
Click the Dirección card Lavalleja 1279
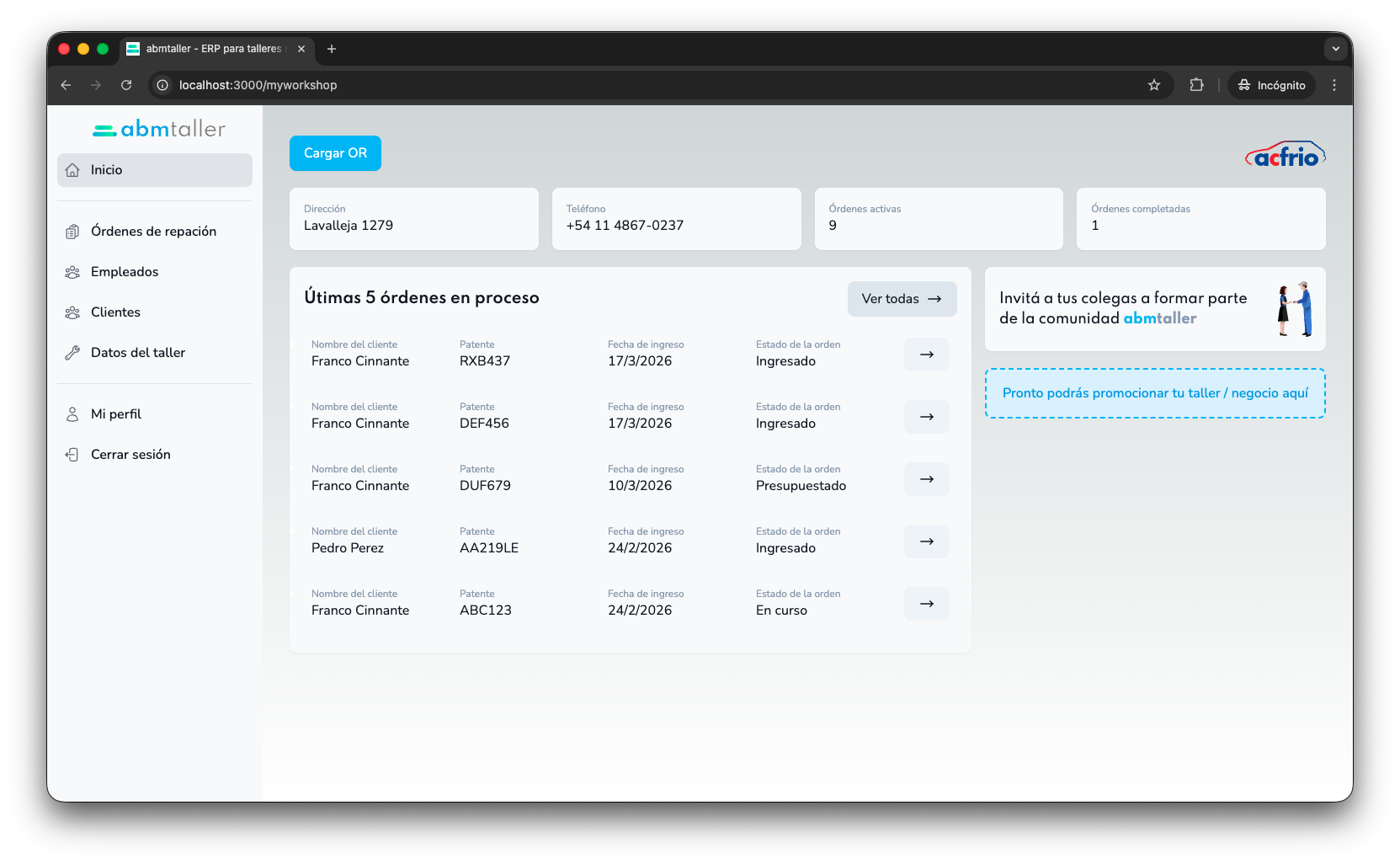413,219
